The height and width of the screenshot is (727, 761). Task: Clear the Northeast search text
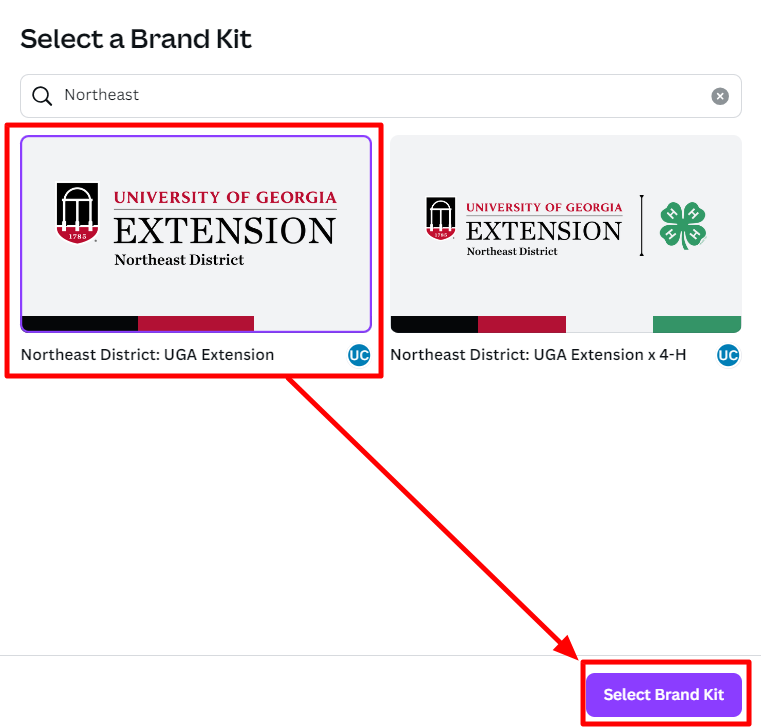(720, 96)
